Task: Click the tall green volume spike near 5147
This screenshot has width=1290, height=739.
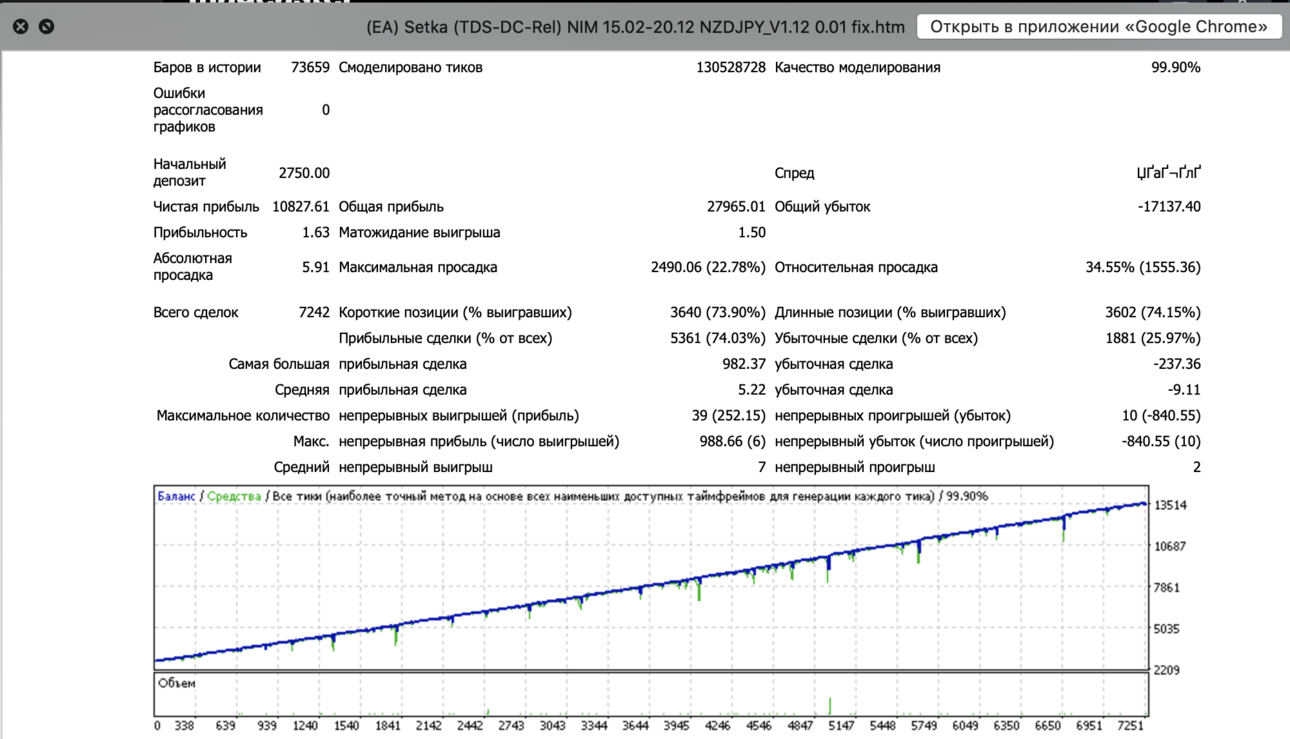Action: tap(829, 706)
